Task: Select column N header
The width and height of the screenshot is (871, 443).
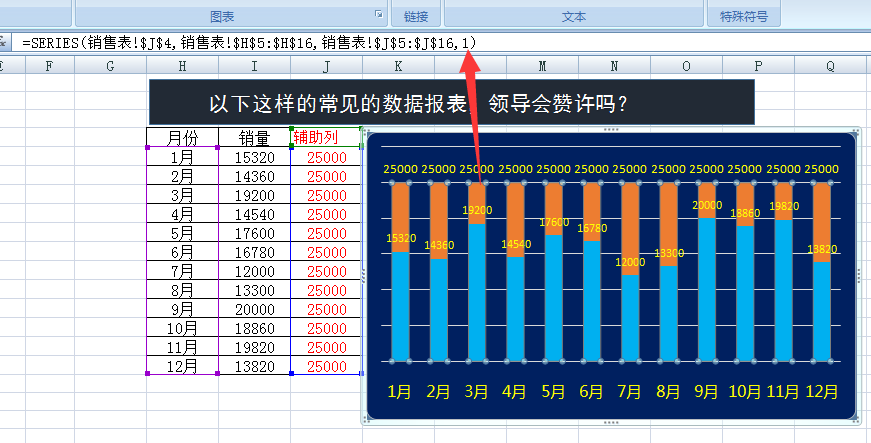Action: pos(614,66)
